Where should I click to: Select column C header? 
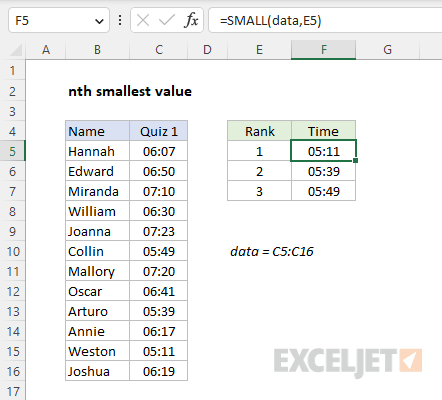click(x=159, y=50)
